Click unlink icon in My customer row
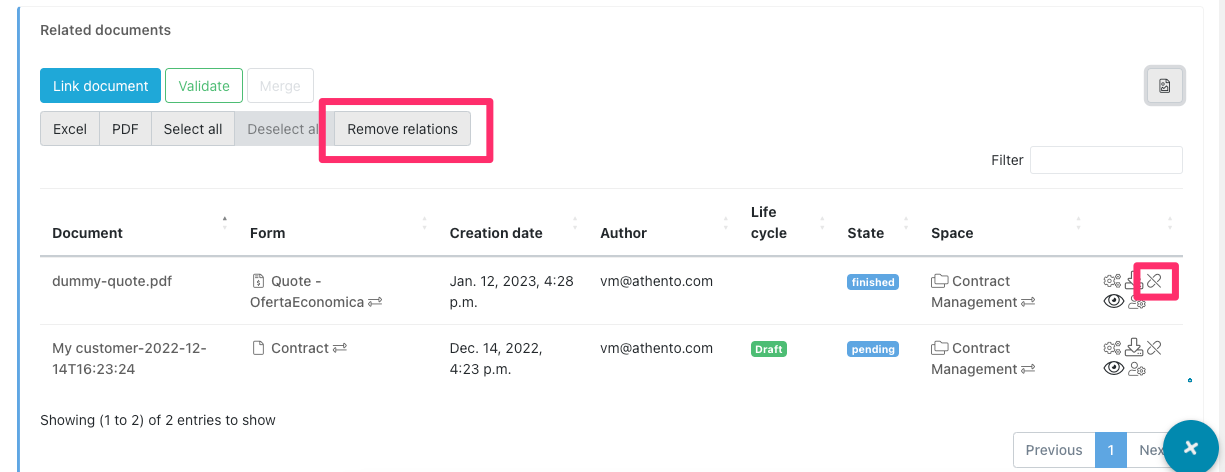The width and height of the screenshot is (1225, 472). [x=1154, y=348]
